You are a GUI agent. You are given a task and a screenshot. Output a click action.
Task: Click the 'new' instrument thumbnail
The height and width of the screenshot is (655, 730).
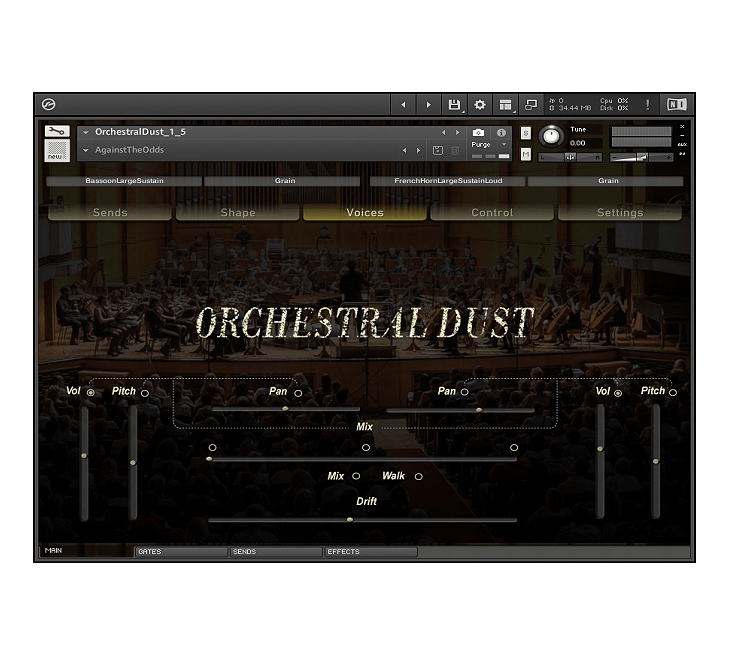[57, 151]
